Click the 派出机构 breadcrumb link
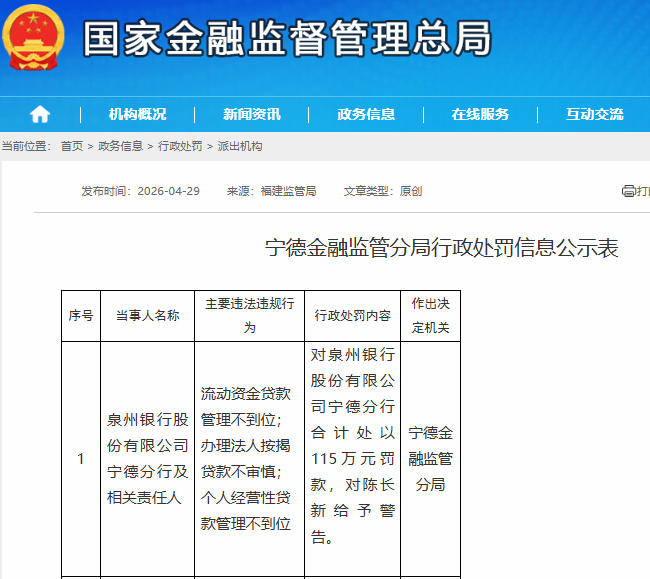 (240, 146)
